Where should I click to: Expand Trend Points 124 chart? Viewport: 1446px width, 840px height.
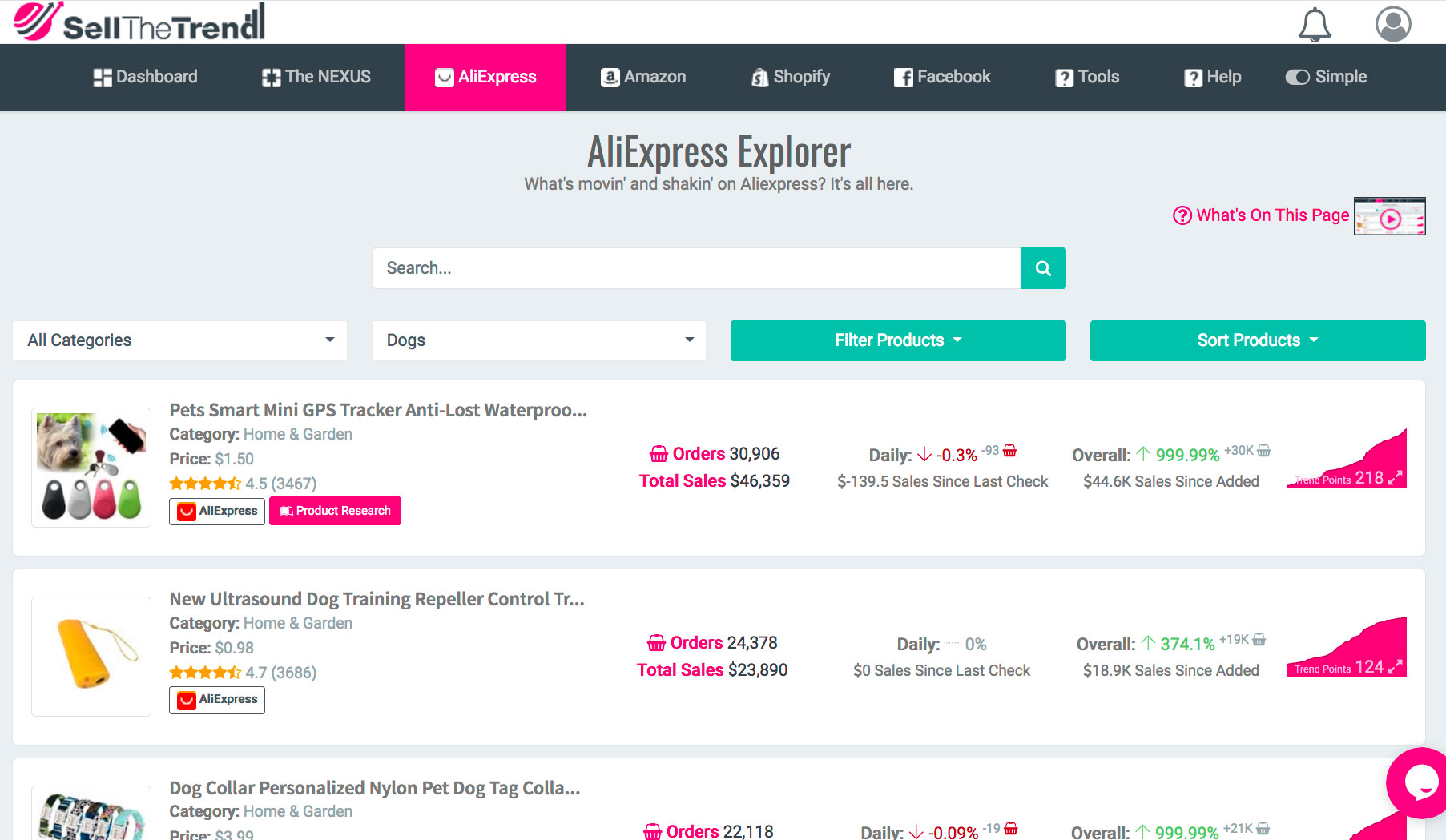1395,667
